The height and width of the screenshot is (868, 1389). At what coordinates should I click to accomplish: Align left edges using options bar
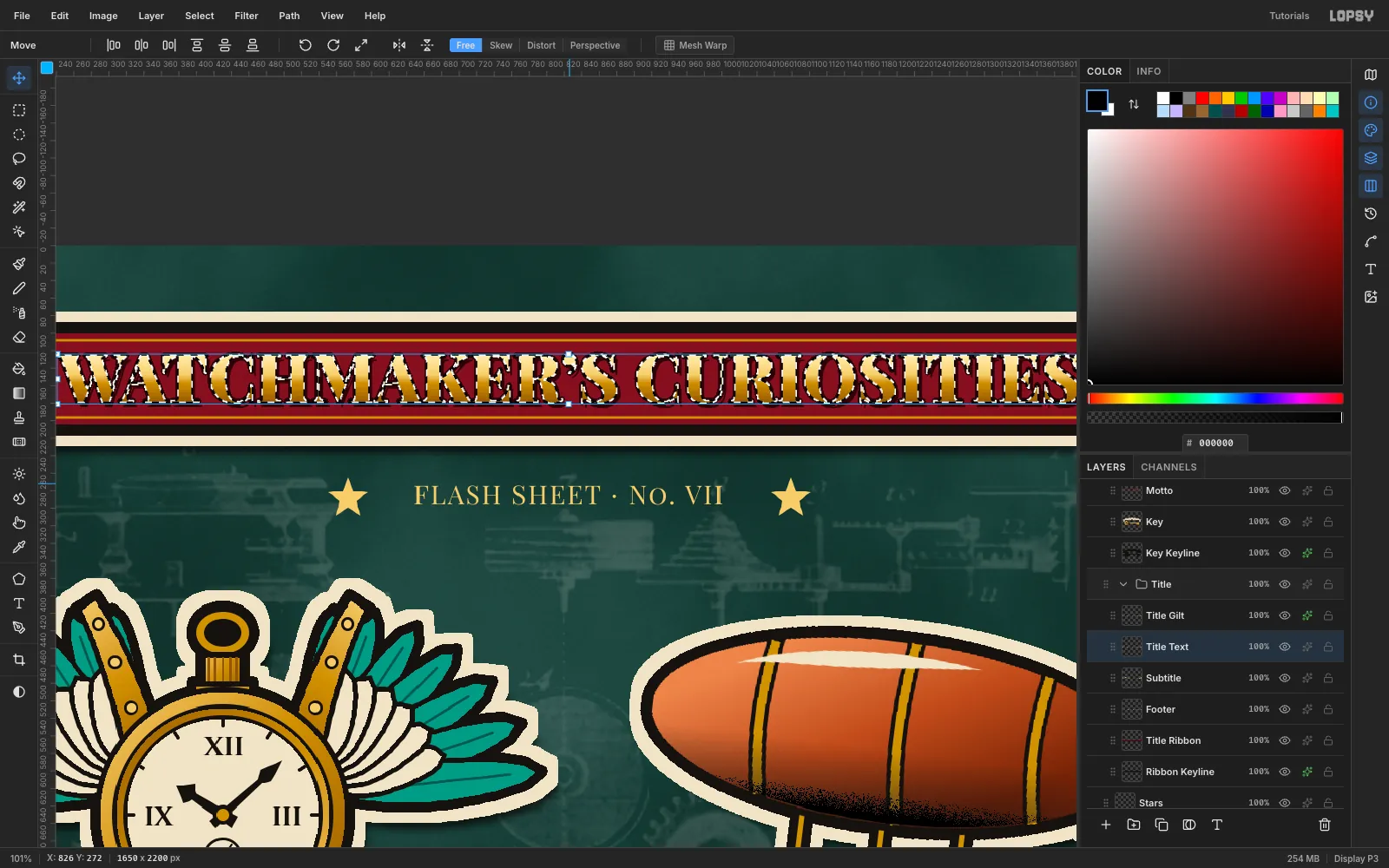click(114, 45)
